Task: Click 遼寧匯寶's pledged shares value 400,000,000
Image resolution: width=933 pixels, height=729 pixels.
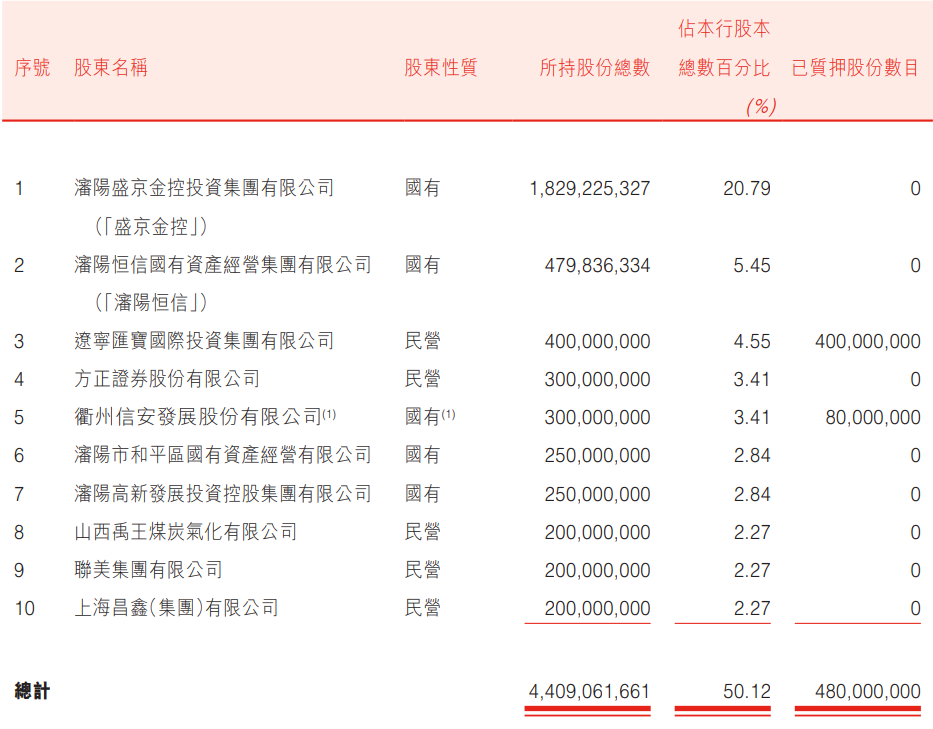Action: [x=868, y=342]
